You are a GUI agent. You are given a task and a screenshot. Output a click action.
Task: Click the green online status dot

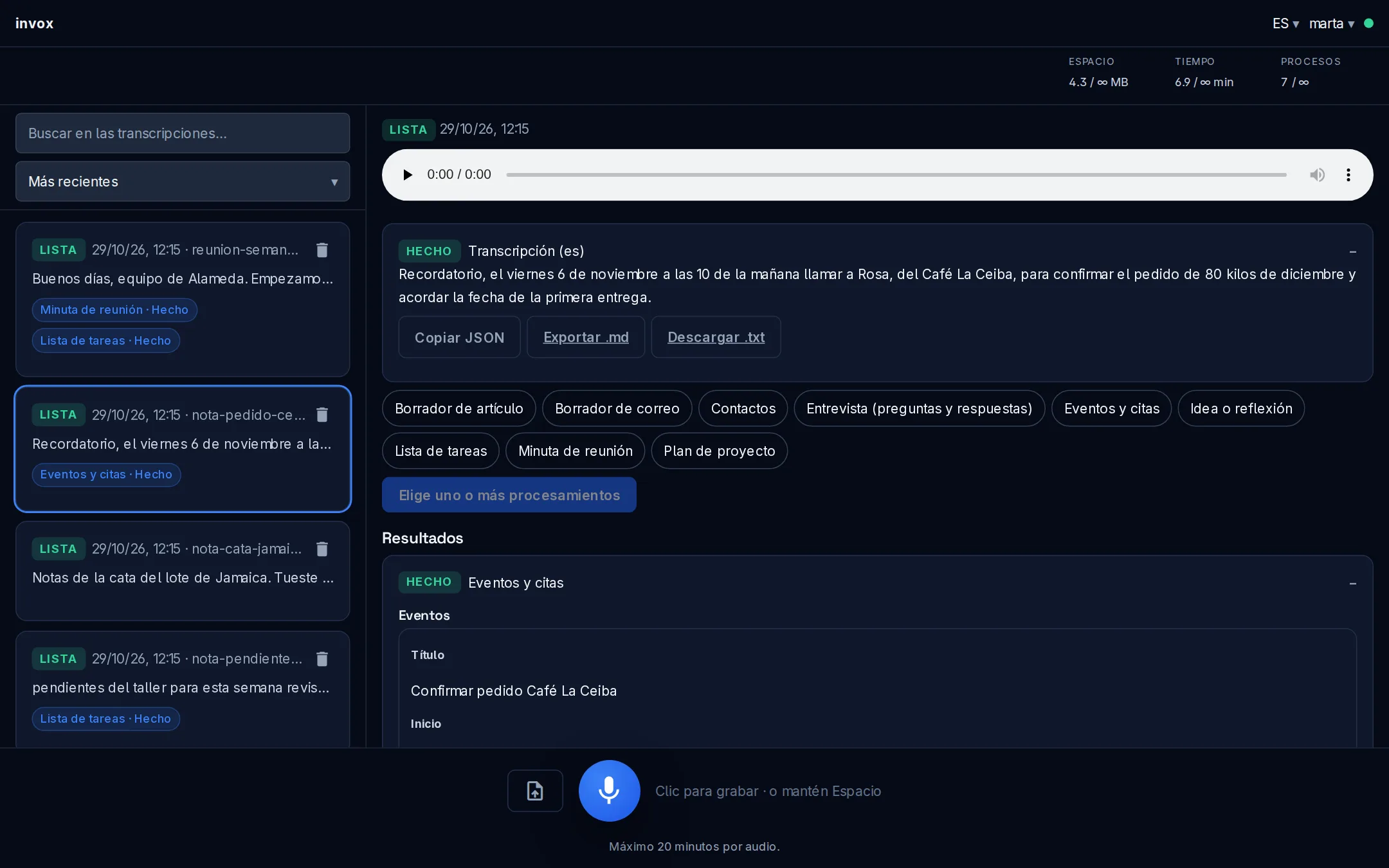tap(1368, 23)
